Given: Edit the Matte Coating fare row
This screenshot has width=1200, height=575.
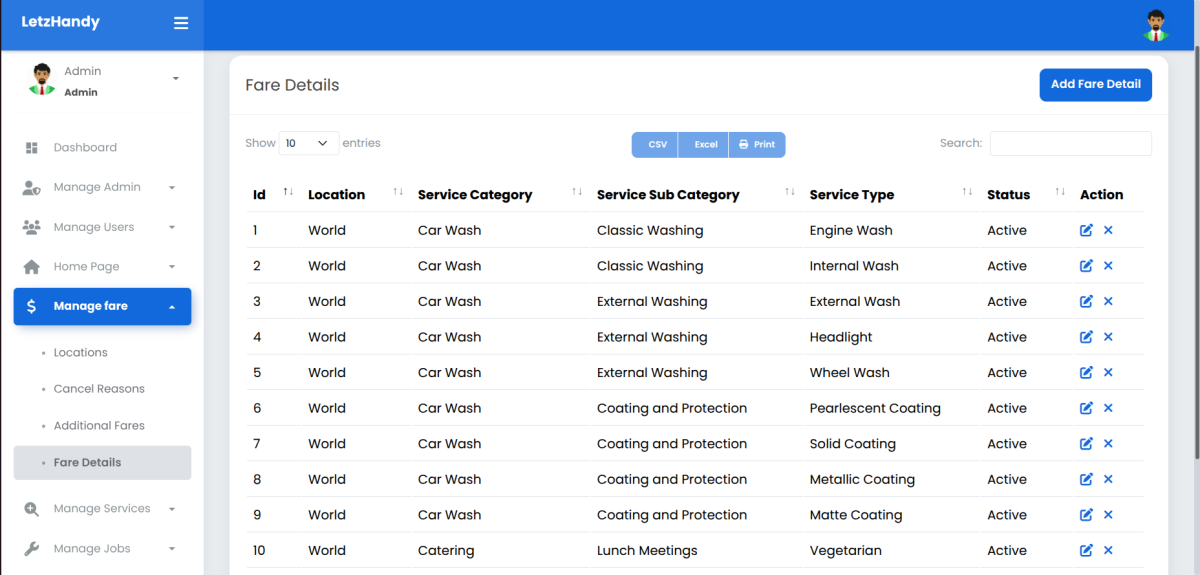Looking at the screenshot, I should [1086, 515].
